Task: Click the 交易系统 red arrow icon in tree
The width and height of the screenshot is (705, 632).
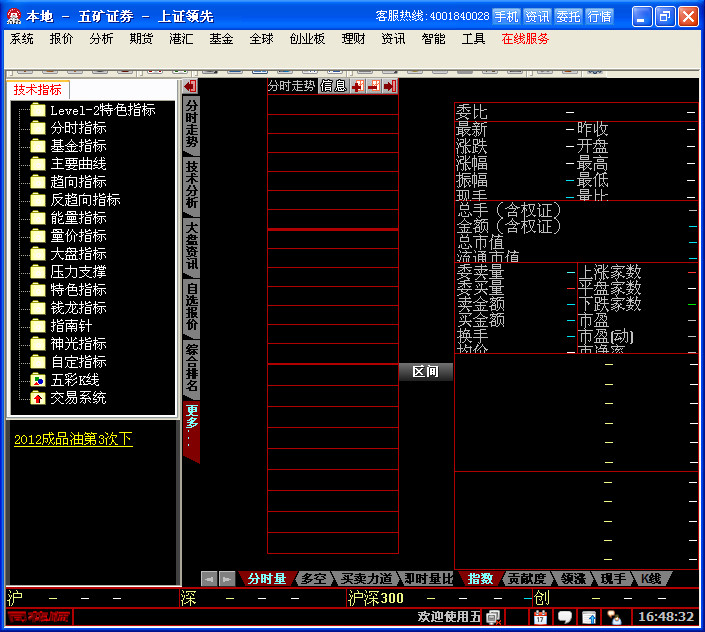Action: coord(38,398)
